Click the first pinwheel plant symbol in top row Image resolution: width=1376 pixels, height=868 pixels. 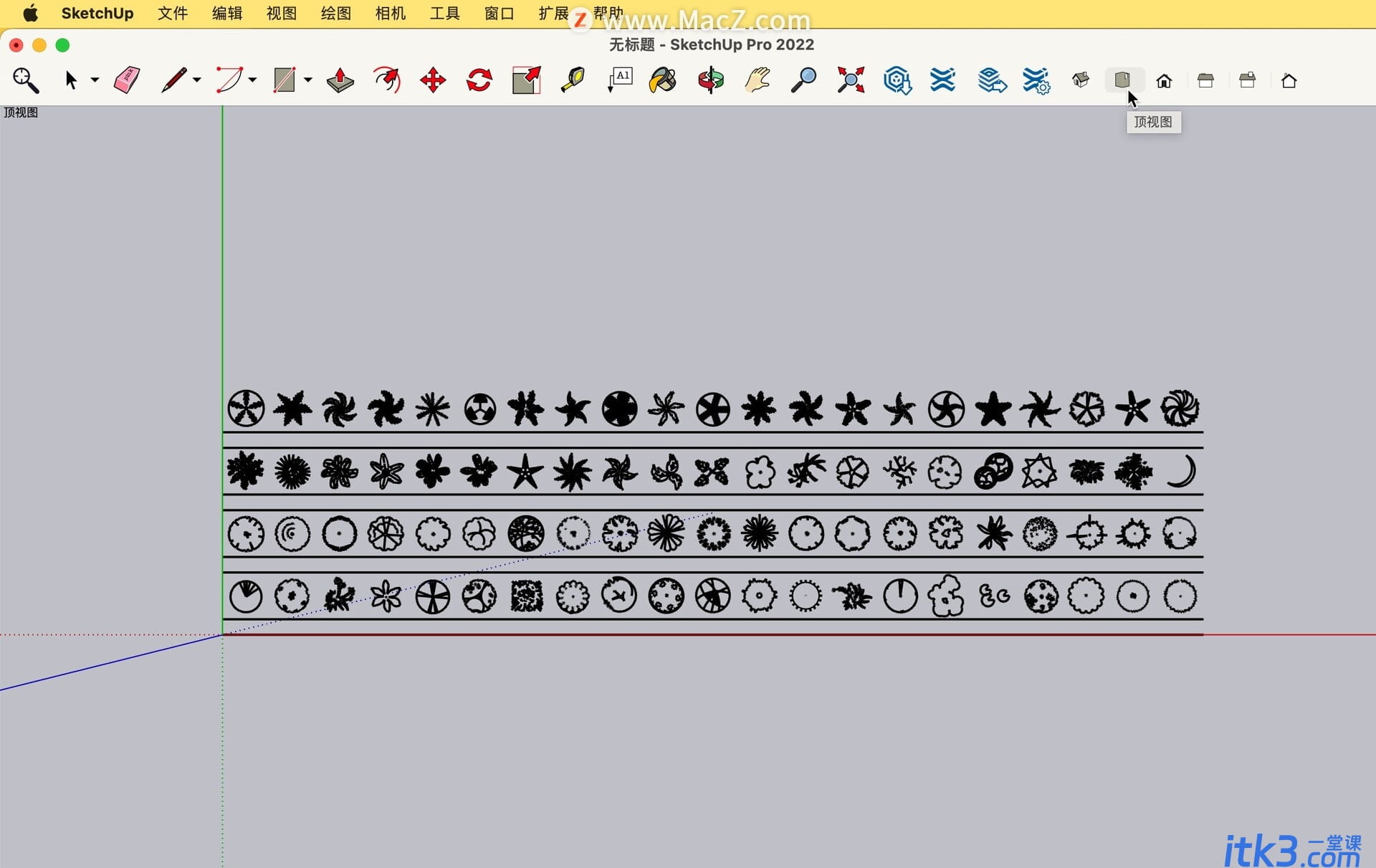coord(339,409)
